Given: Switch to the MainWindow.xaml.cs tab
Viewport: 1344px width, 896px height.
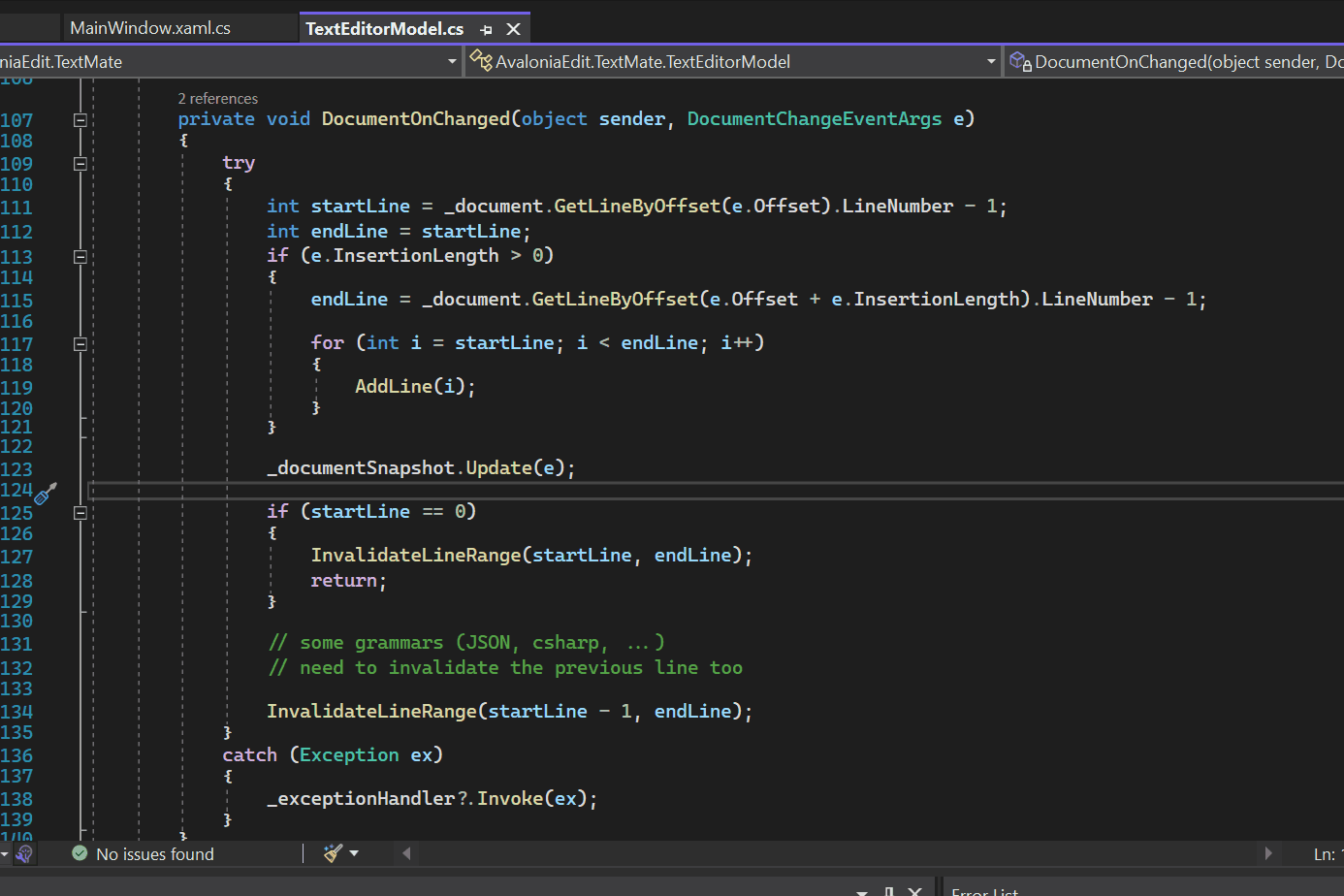Looking at the screenshot, I should tap(150, 28).
